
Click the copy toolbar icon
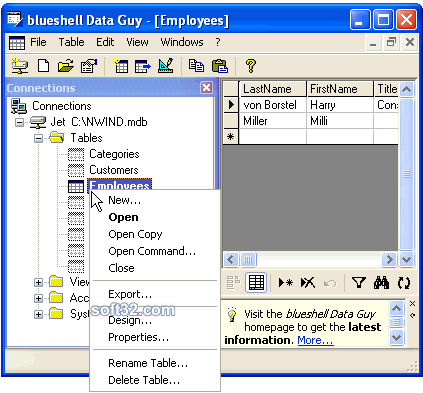[x=196, y=66]
